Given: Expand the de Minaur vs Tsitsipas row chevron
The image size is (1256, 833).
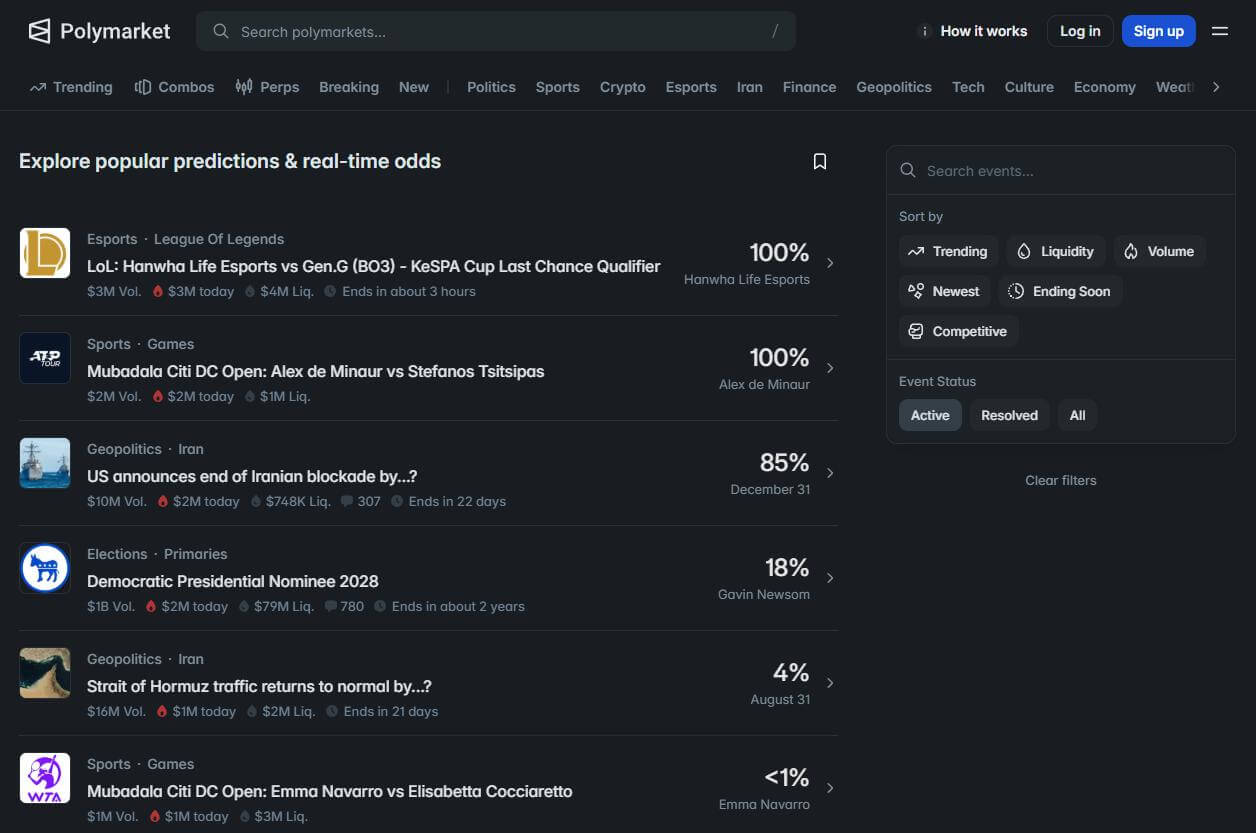Looking at the screenshot, I should pos(830,368).
